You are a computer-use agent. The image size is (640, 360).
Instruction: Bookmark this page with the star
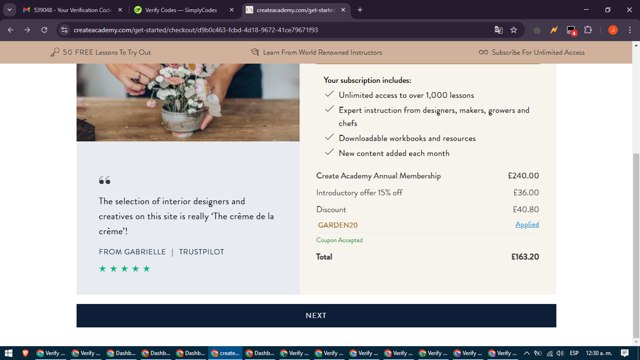(x=514, y=30)
